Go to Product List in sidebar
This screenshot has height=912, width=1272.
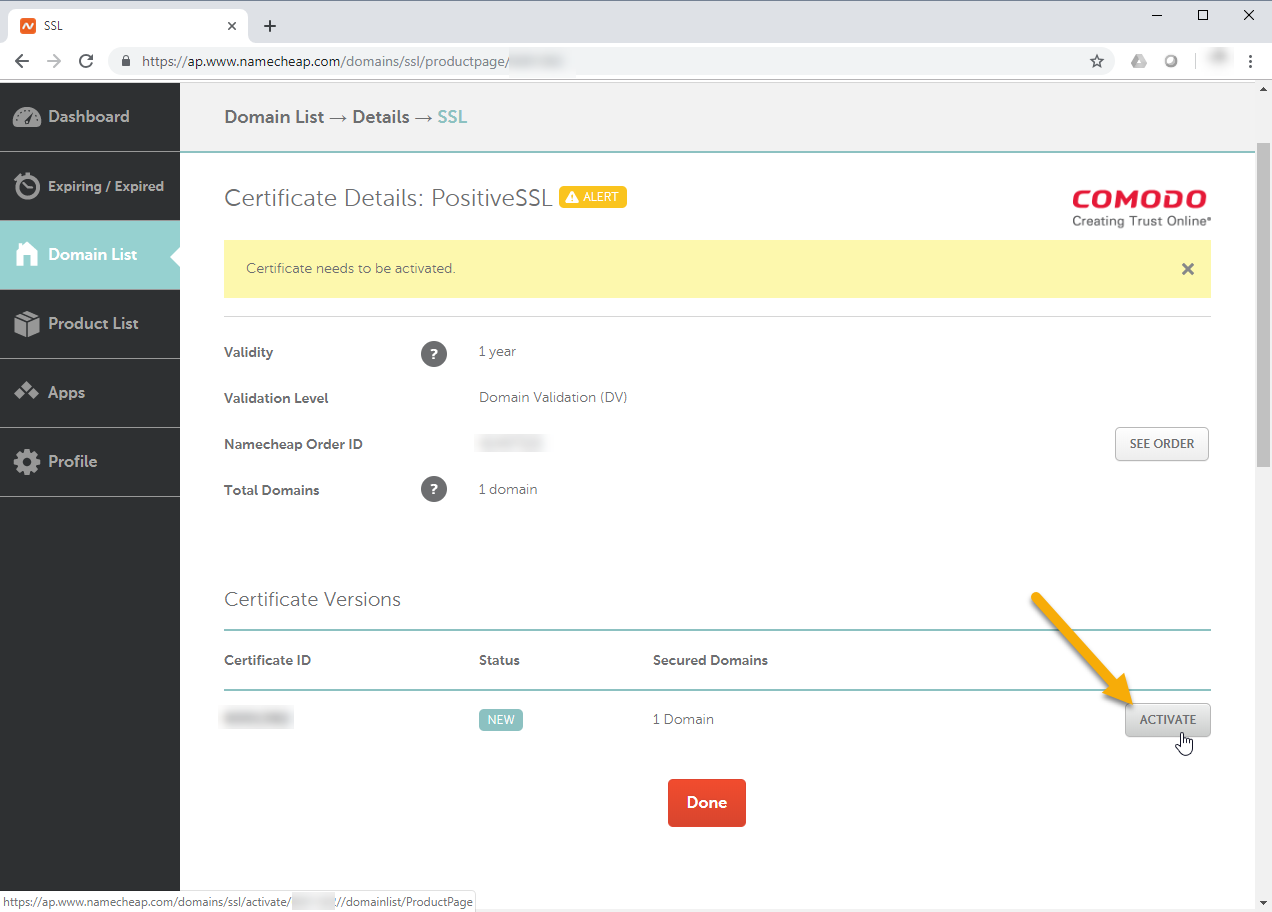point(90,324)
